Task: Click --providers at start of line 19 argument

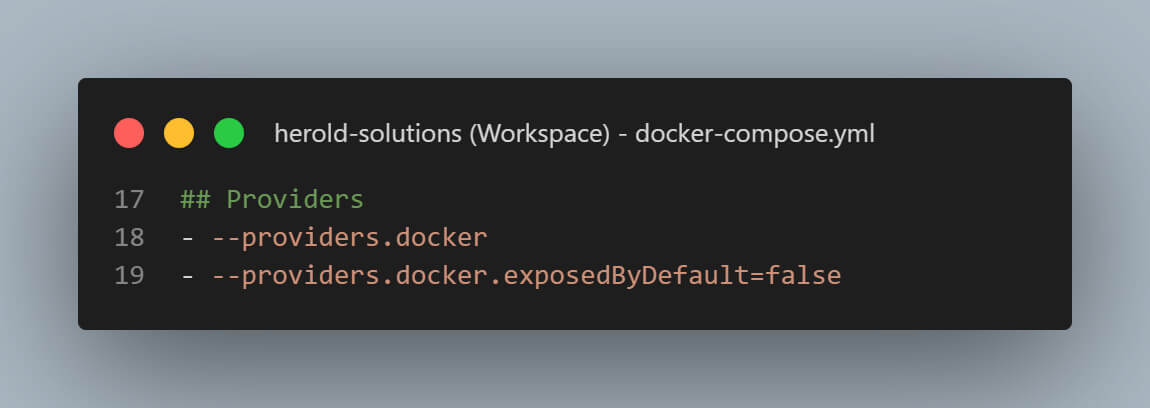Action: 295,275
